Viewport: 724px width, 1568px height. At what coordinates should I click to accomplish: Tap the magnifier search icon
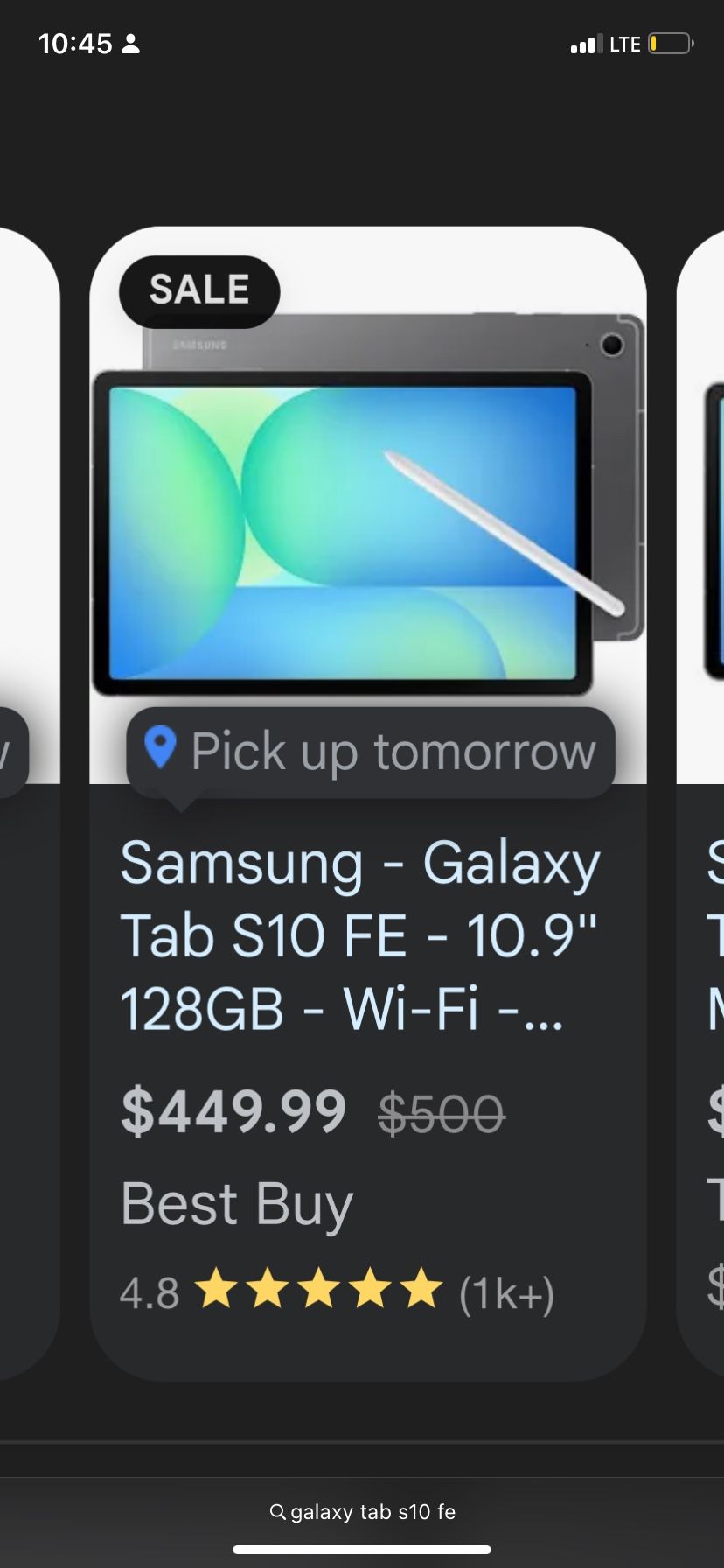[x=277, y=1512]
